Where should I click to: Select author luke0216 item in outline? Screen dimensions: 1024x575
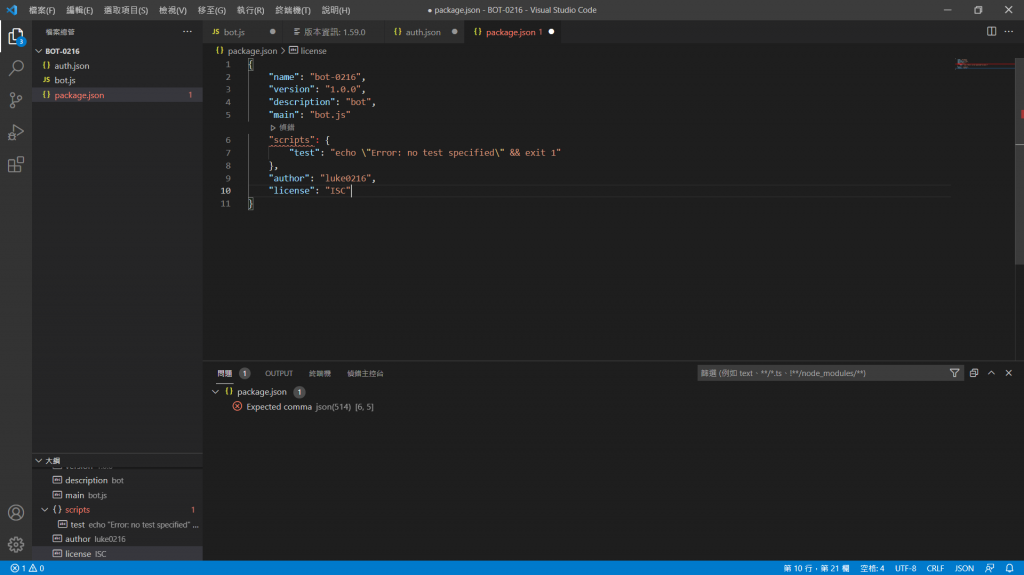(x=118, y=539)
